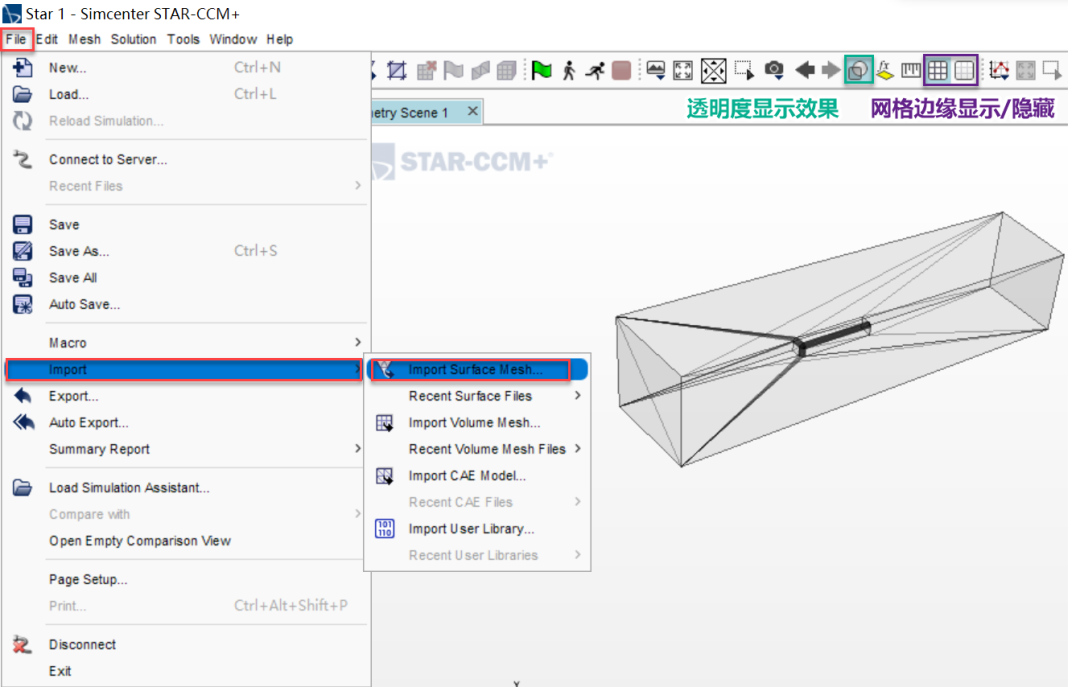Click the Auto Save icon
This screenshot has height=687, width=1080.
click(x=22, y=304)
